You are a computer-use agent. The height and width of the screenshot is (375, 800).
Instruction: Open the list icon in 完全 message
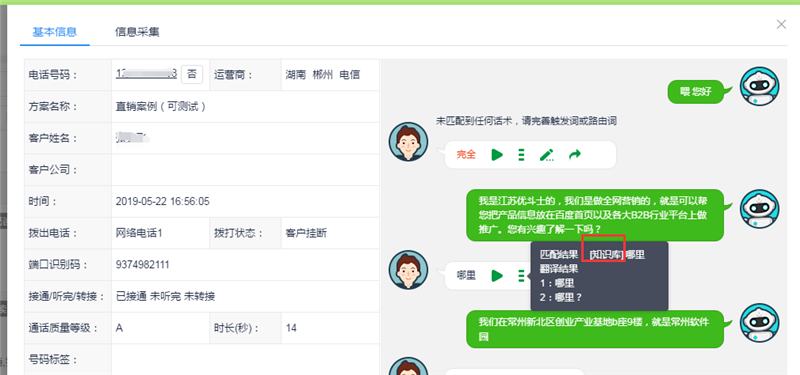(x=521, y=155)
